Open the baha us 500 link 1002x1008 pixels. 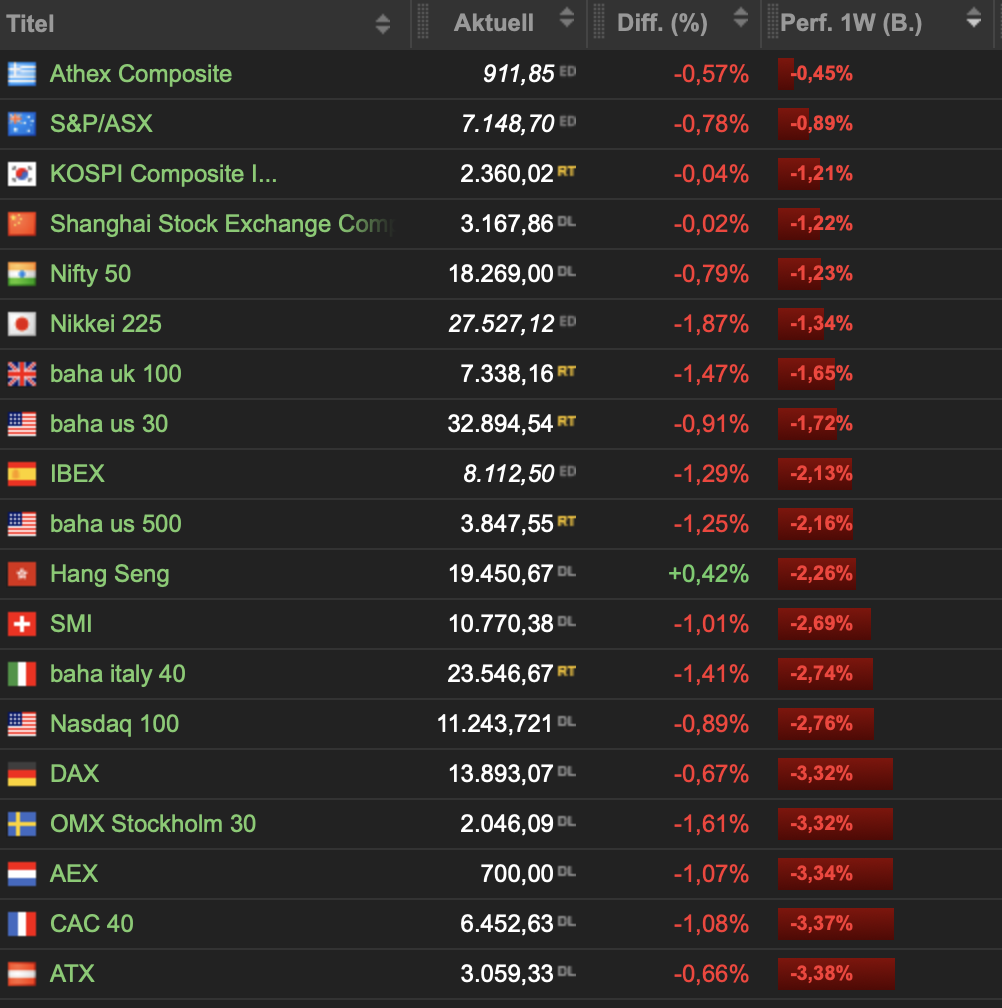click(x=116, y=524)
